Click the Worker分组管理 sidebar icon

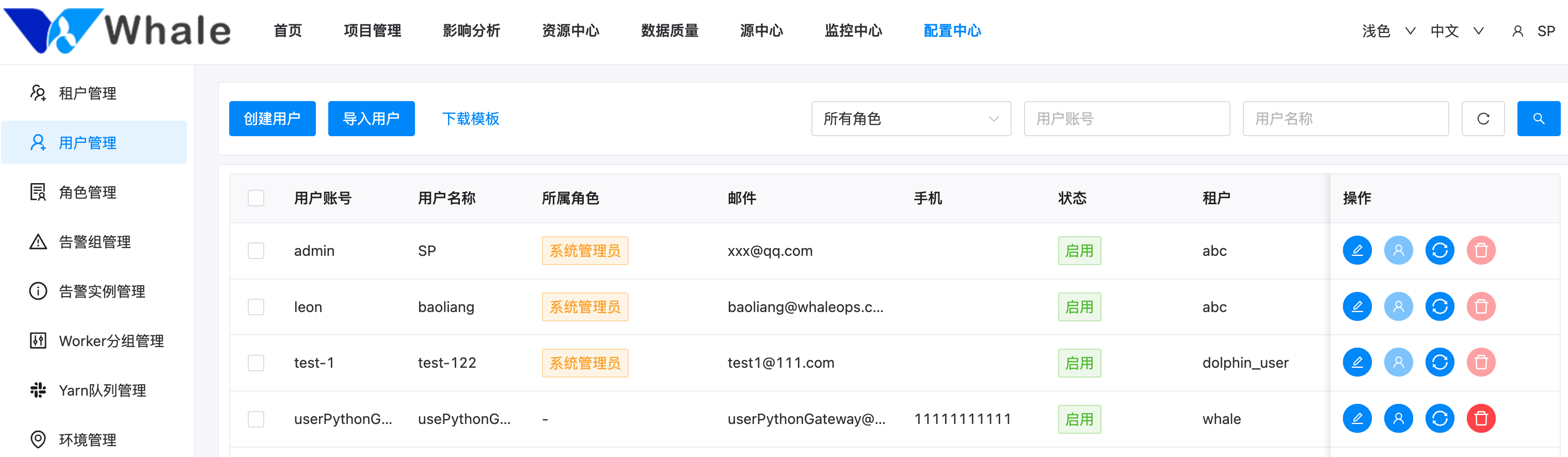click(38, 341)
